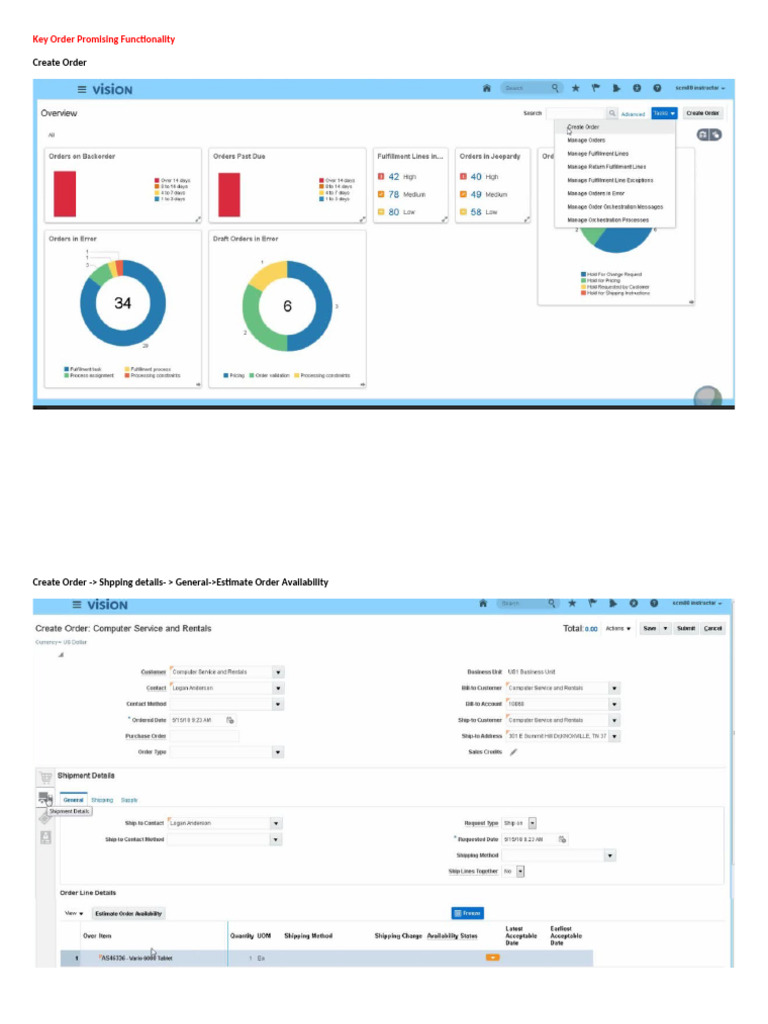Open watchlist flag in Create Order header
The image size is (768, 1024).
point(592,603)
